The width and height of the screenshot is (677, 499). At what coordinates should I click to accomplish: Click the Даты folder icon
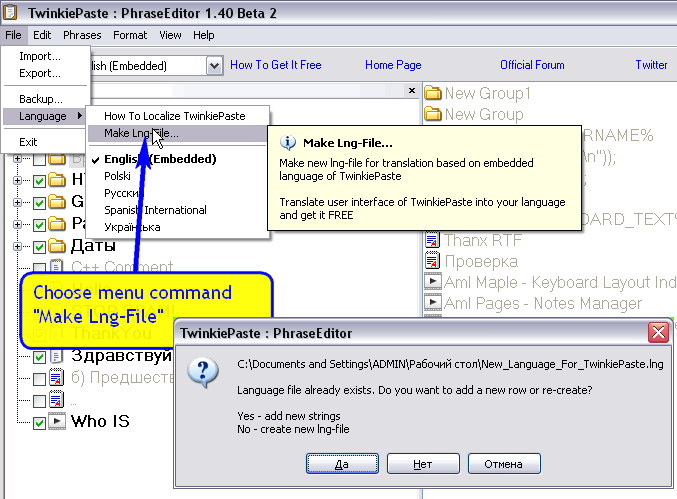coord(57,246)
